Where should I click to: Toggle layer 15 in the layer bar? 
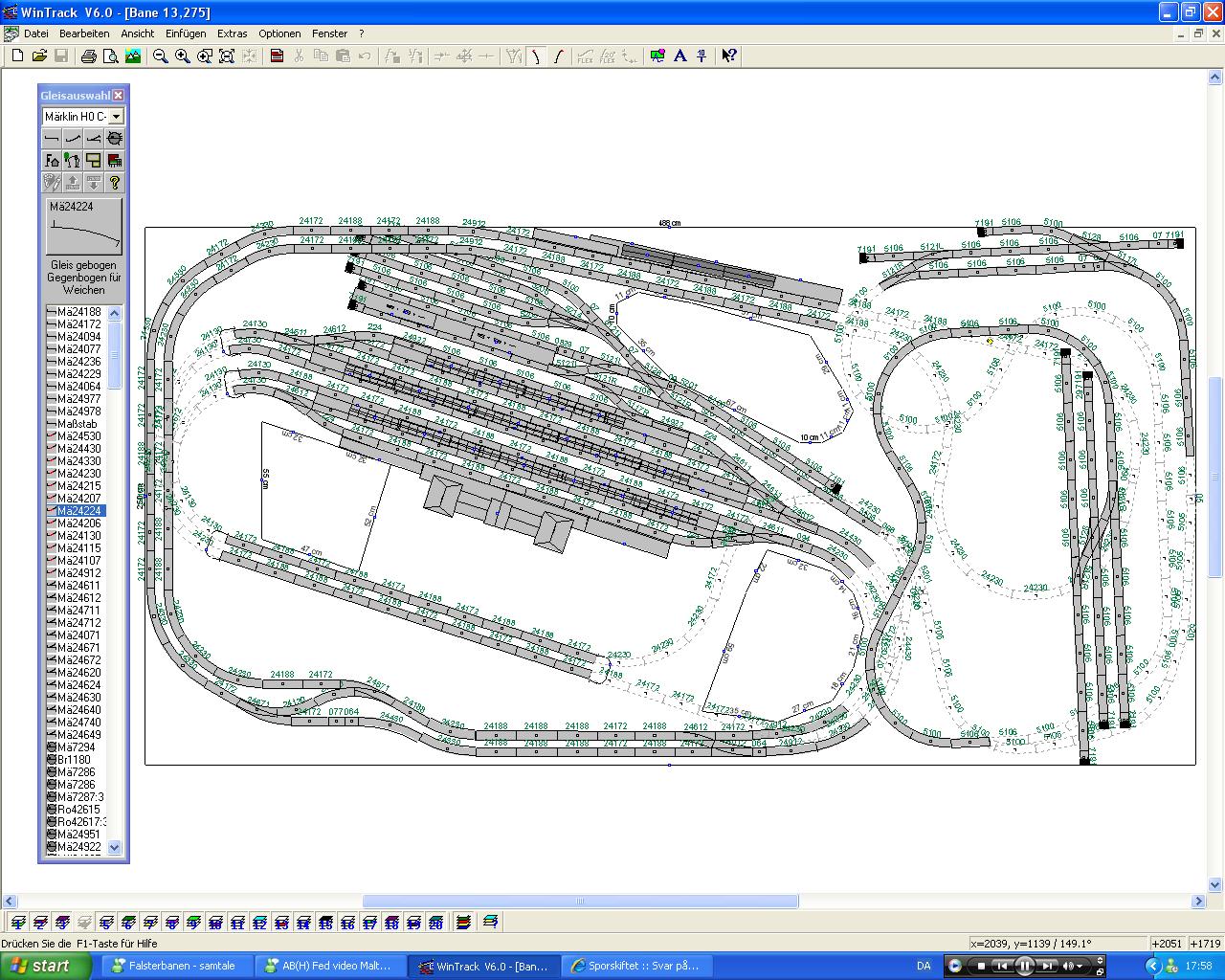click(x=326, y=923)
